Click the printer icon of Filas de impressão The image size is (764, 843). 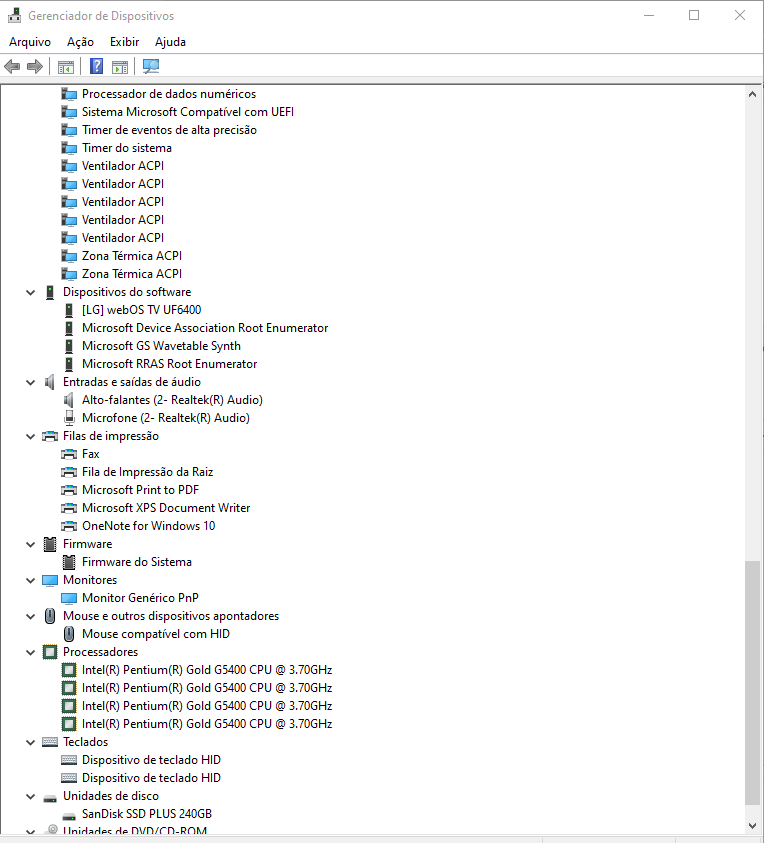click(x=50, y=436)
